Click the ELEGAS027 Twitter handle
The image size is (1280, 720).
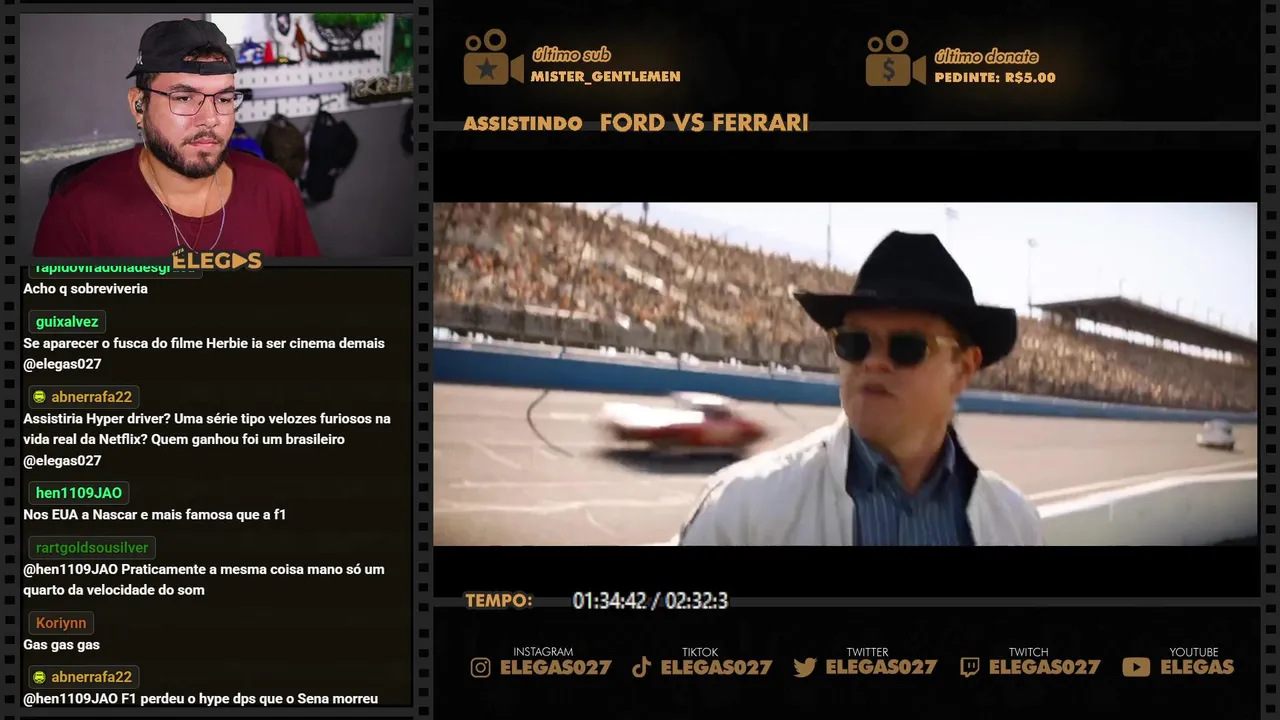[x=882, y=667]
